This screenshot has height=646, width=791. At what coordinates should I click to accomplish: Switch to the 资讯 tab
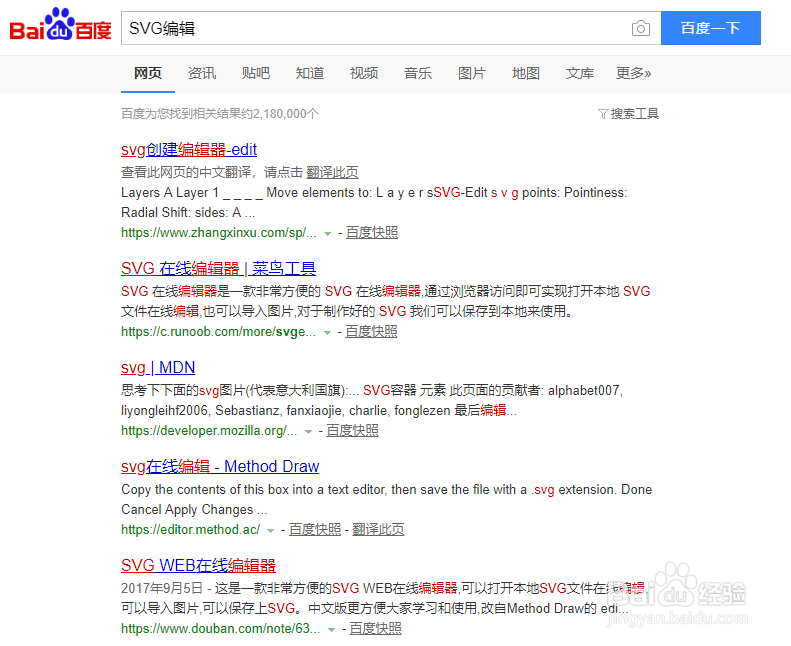click(202, 74)
